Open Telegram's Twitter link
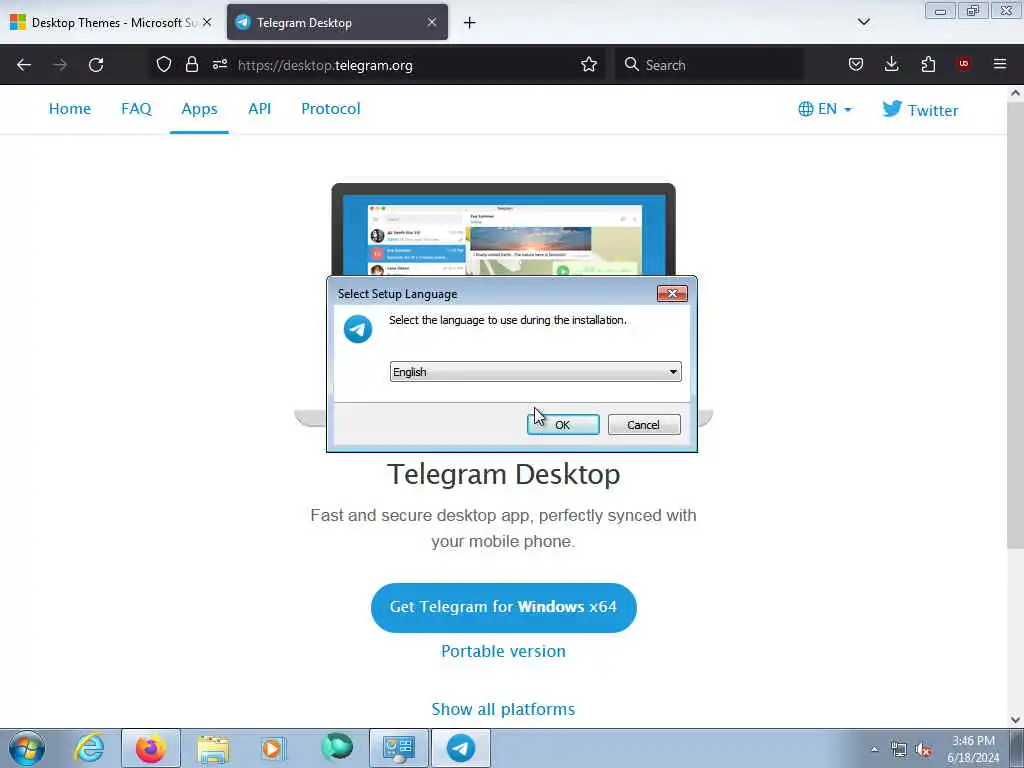The height and width of the screenshot is (768, 1024). 920,110
